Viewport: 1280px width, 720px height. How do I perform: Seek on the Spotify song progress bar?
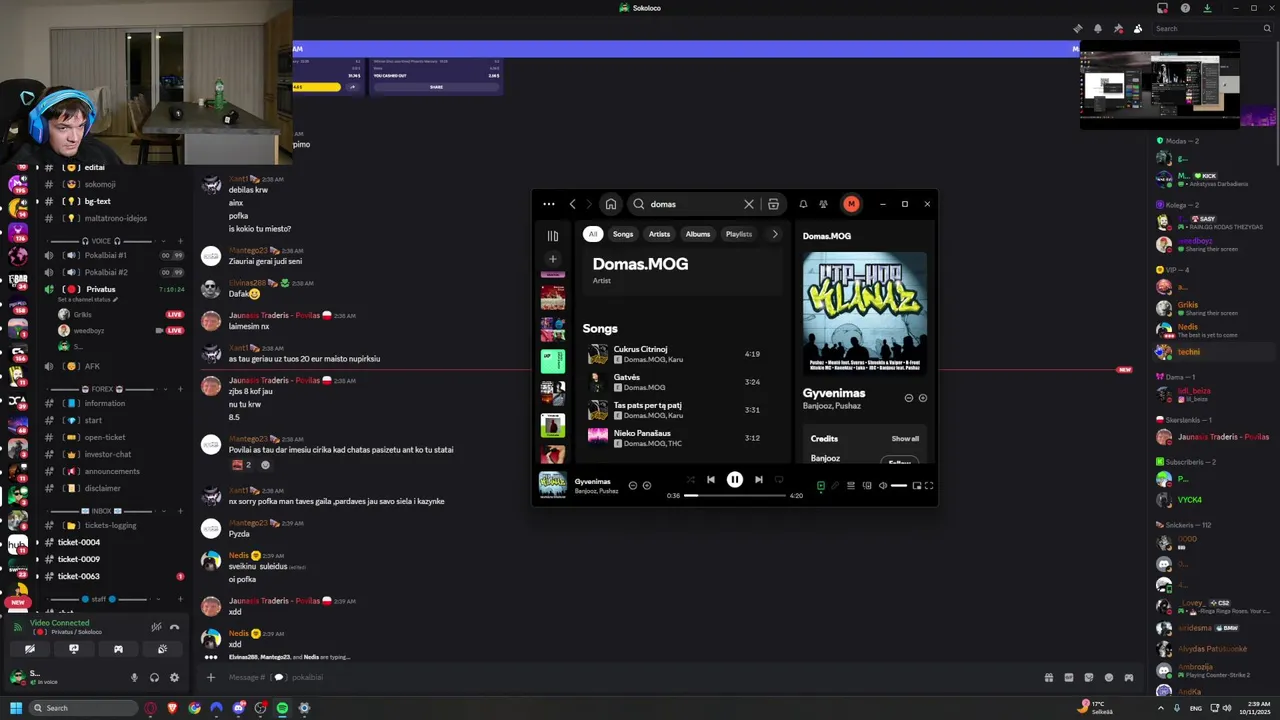[x=736, y=495]
